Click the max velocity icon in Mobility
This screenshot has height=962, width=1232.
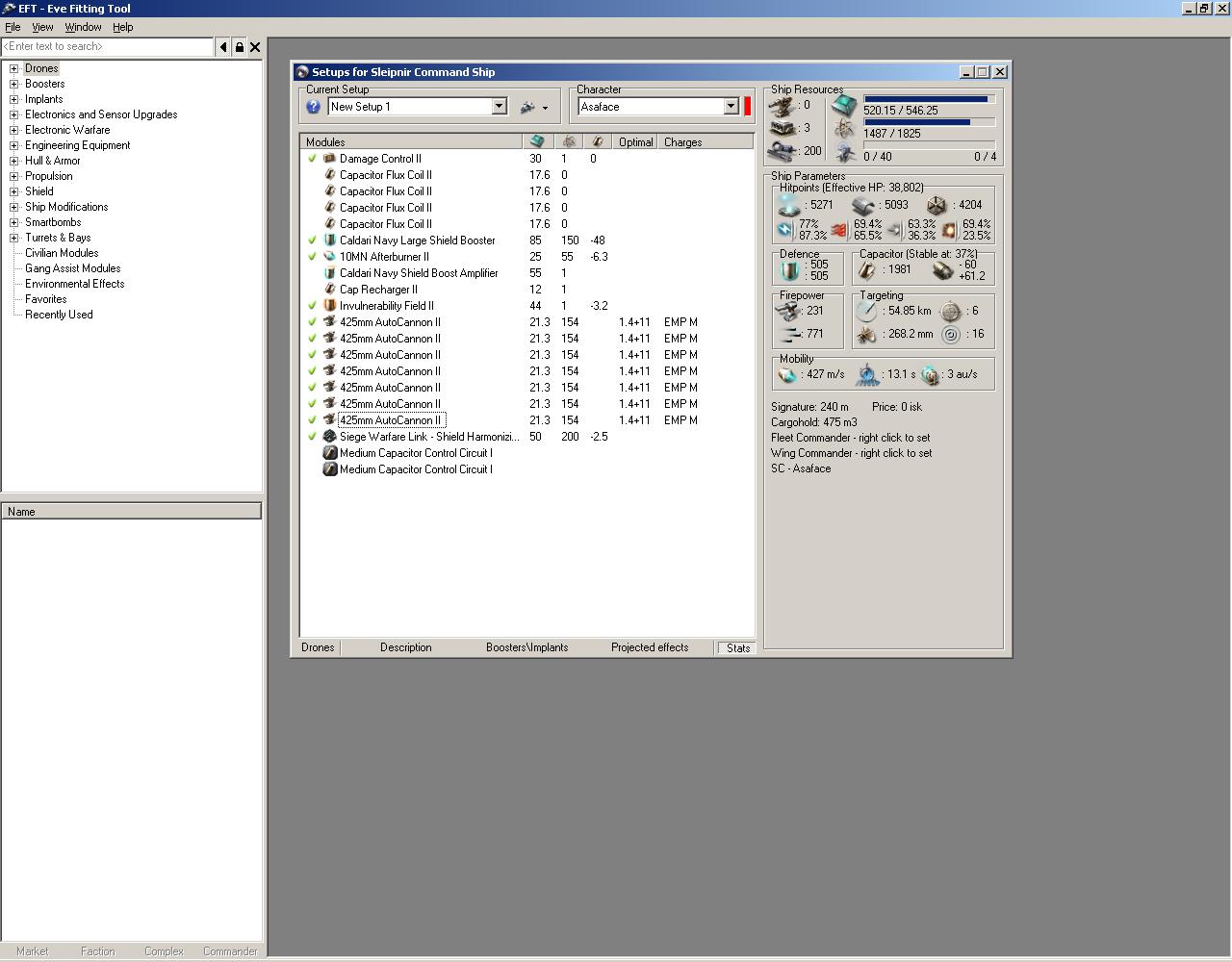pos(788,374)
